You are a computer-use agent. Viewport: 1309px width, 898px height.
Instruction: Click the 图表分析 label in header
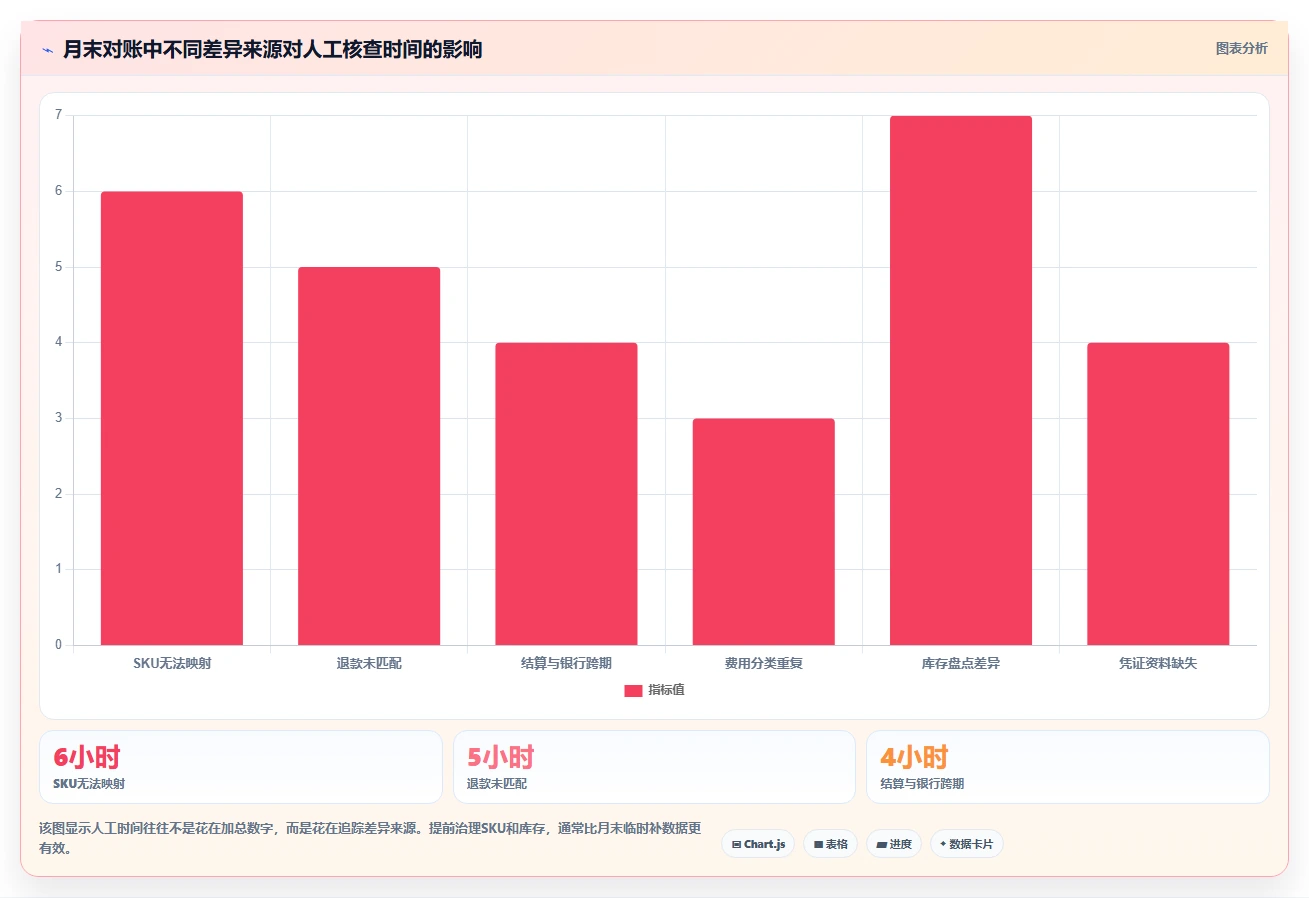[1241, 49]
